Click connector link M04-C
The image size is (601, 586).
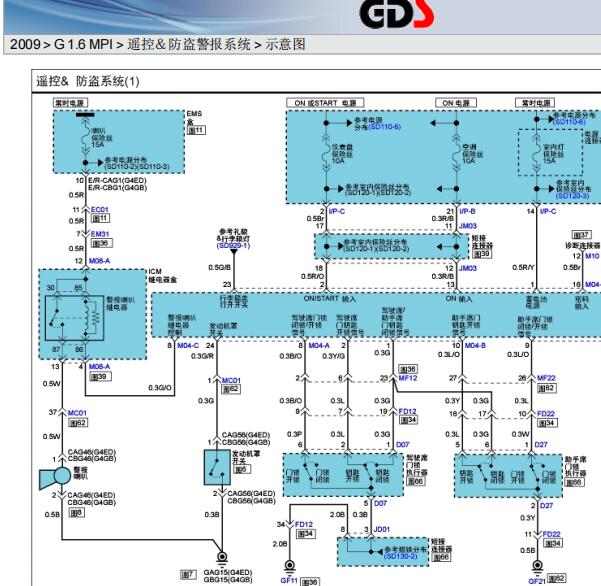[x=188, y=346]
